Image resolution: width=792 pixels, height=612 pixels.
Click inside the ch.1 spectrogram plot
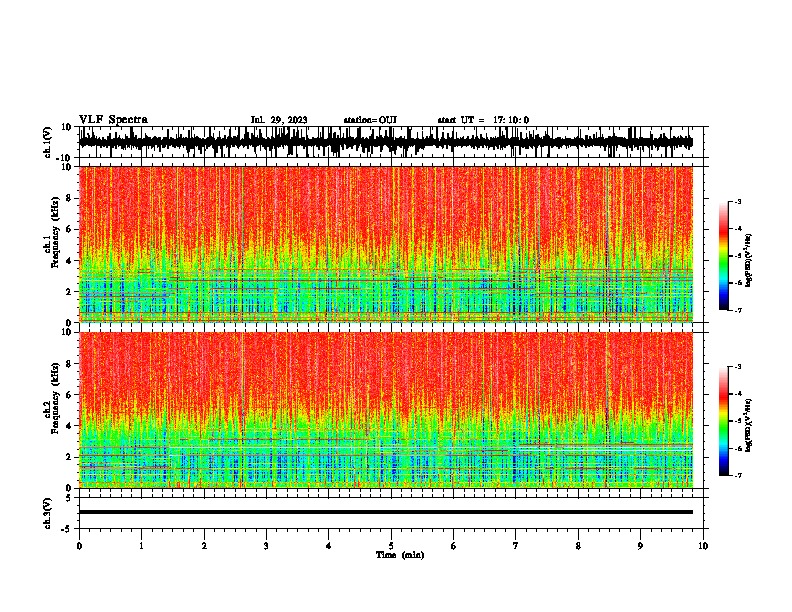pyautogui.click(x=386, y=244)
